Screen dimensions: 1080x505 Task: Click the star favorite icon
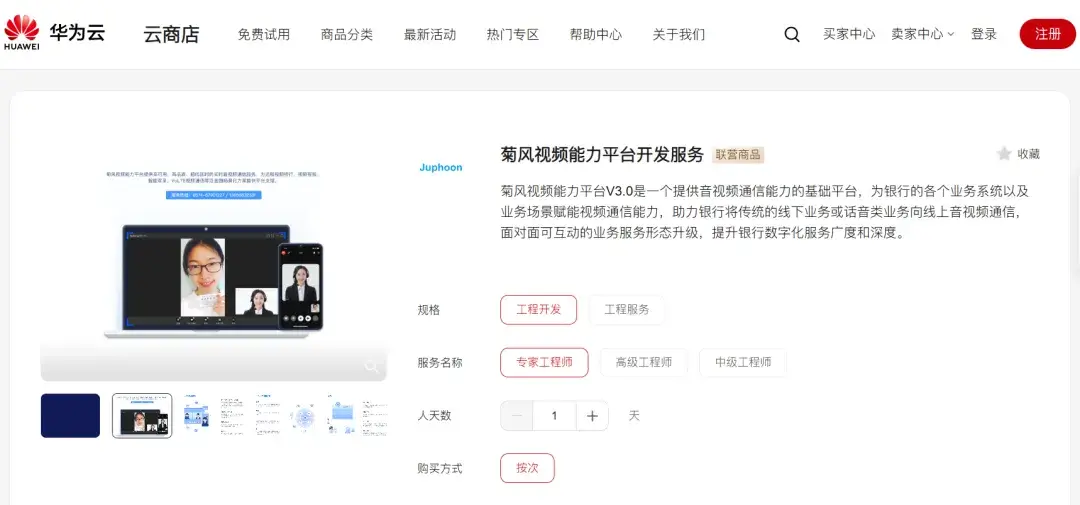tap(1004, 154)
